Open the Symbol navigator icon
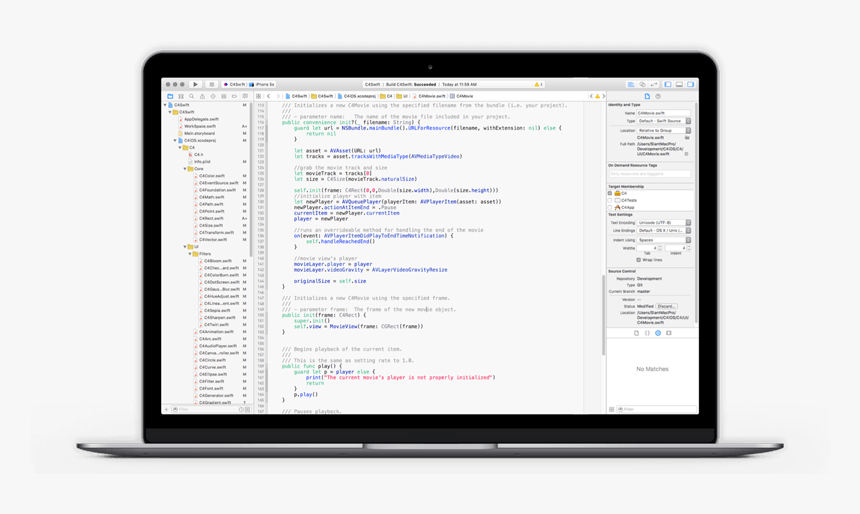Screen dimensions: 860x514 181,96
